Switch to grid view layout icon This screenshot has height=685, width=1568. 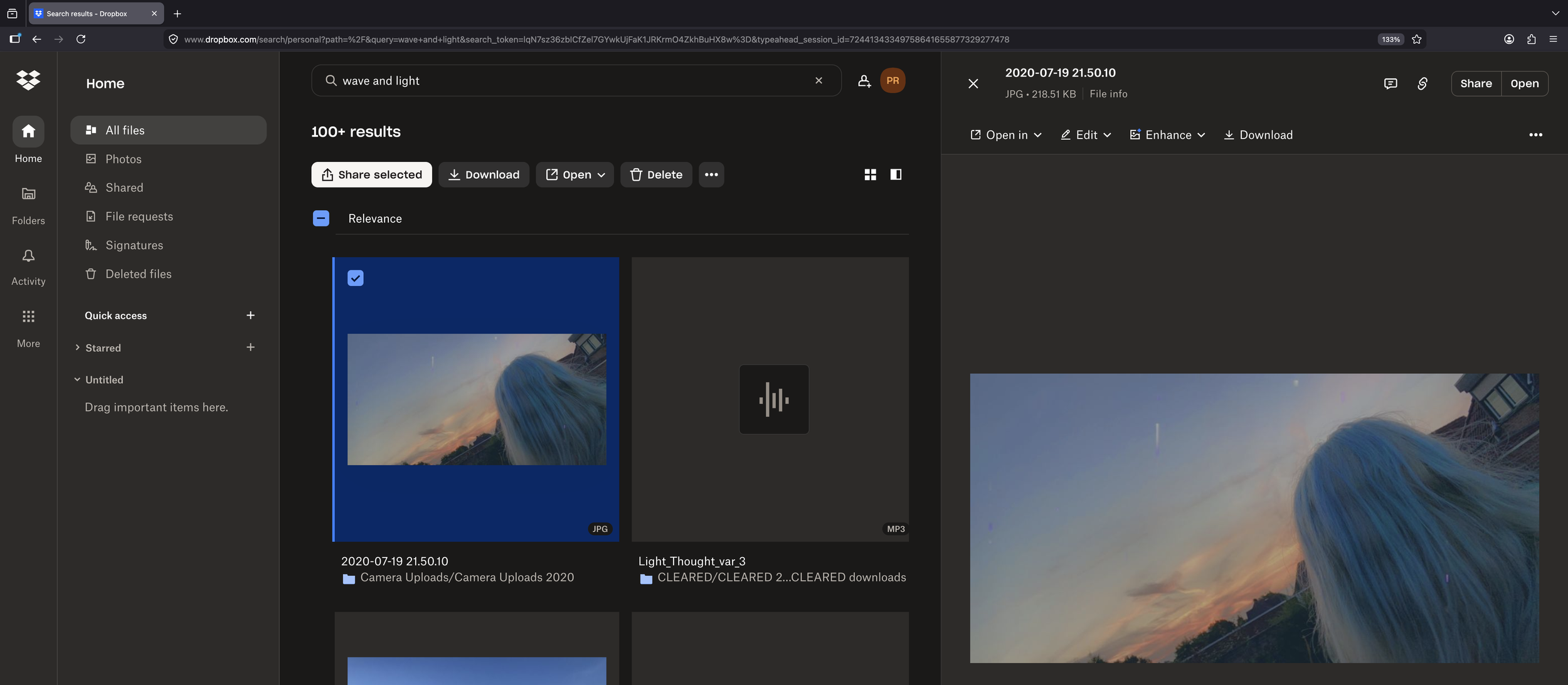870,174
